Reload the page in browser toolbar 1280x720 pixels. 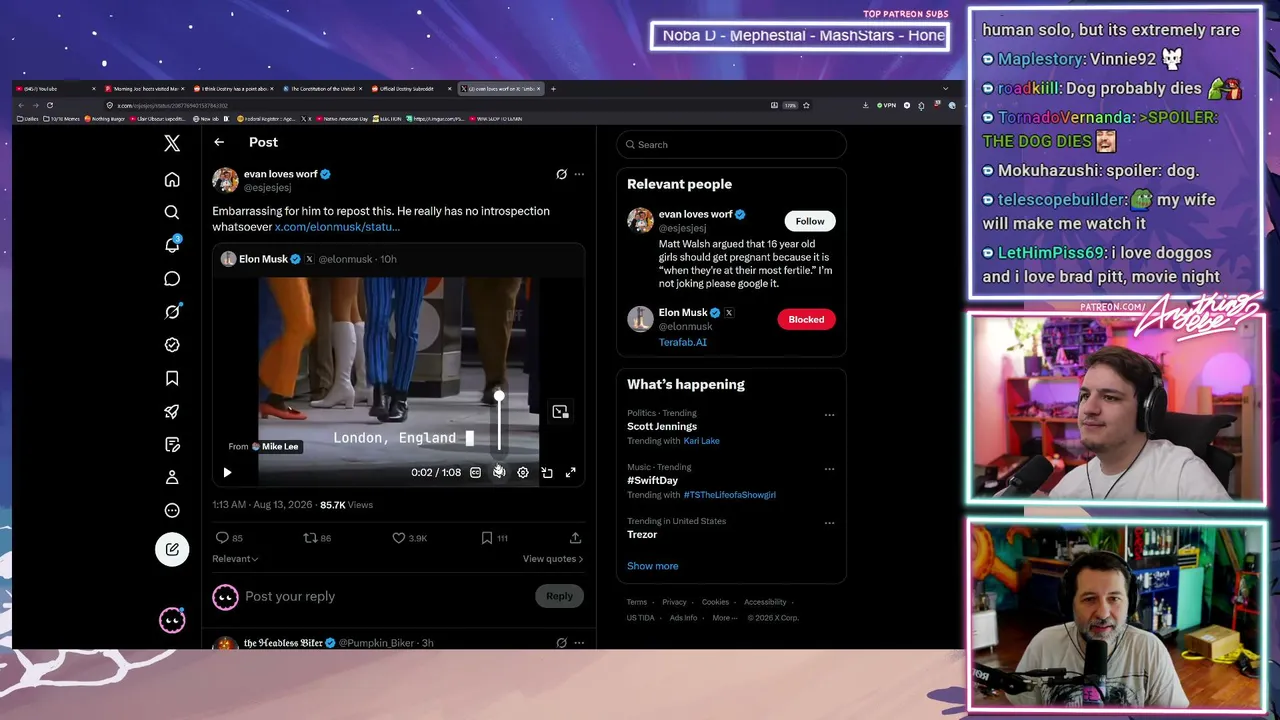pyautogui.click(x=50, y=105)
